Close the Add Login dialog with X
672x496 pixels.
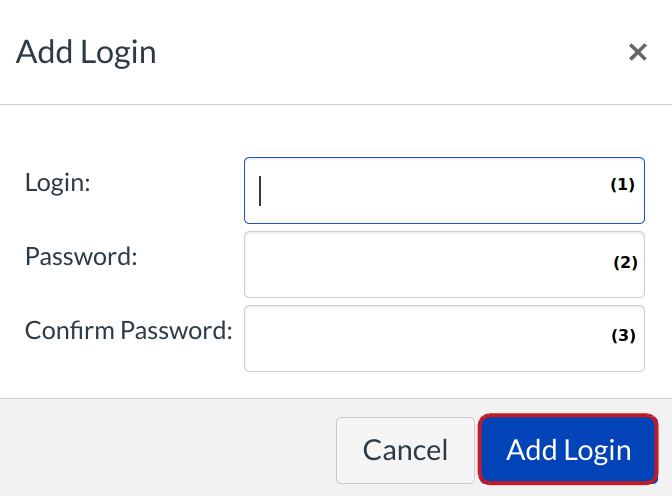tap(637, 53)
